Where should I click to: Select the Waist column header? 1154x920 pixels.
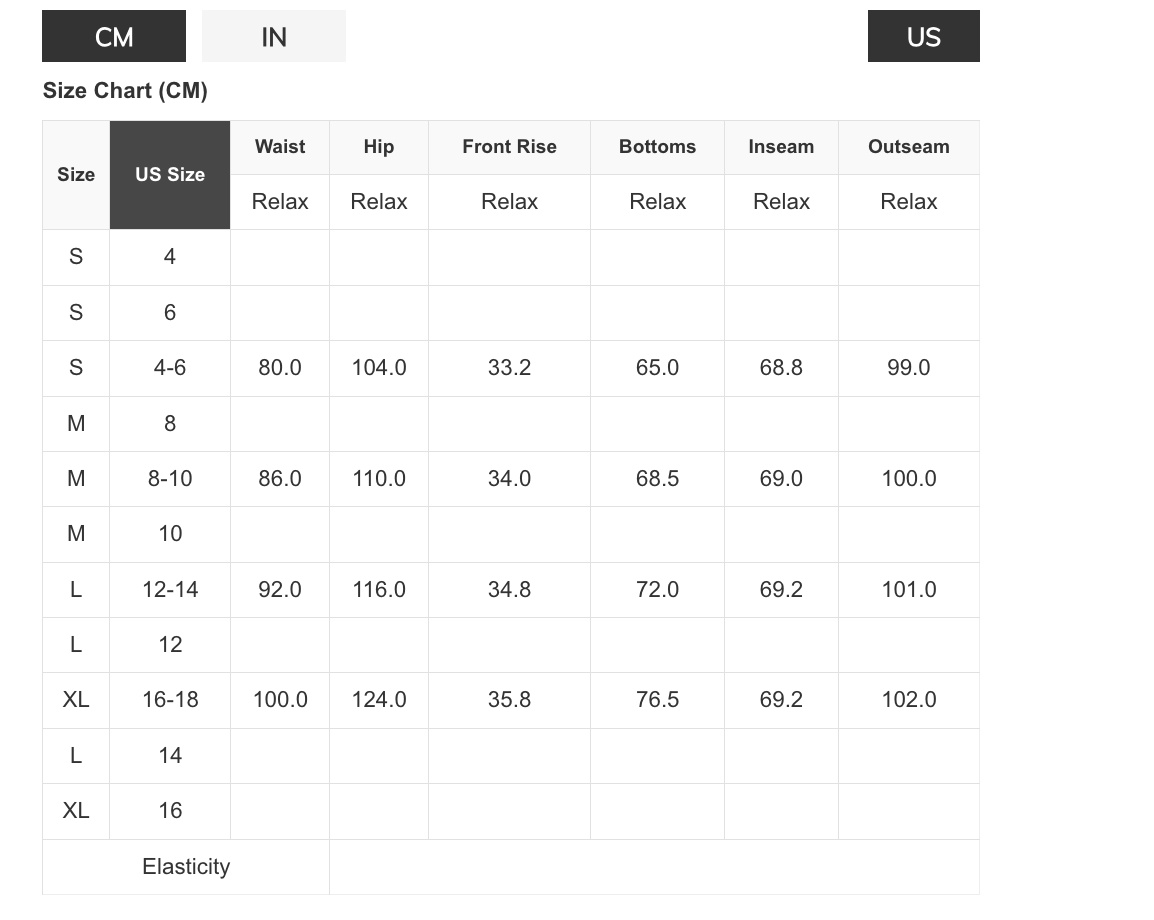click(x=280, y=147)
